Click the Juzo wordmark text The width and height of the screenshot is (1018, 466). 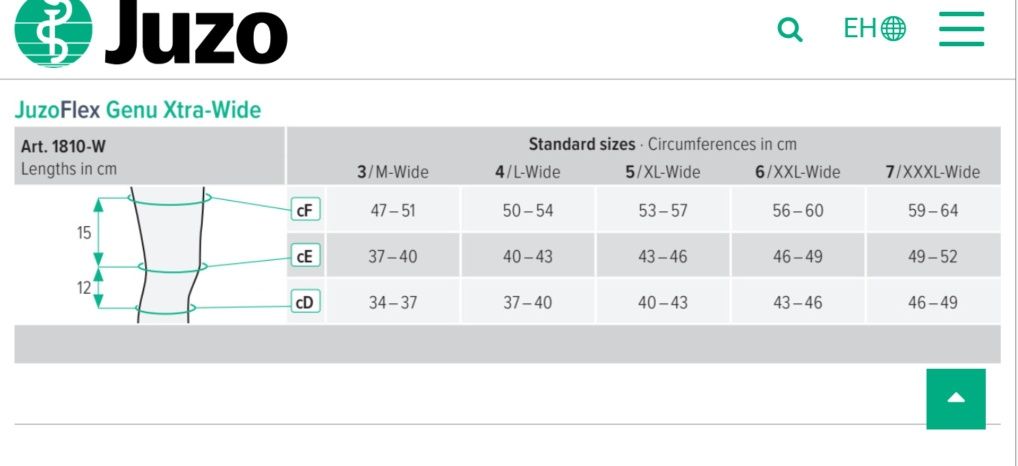196,31
